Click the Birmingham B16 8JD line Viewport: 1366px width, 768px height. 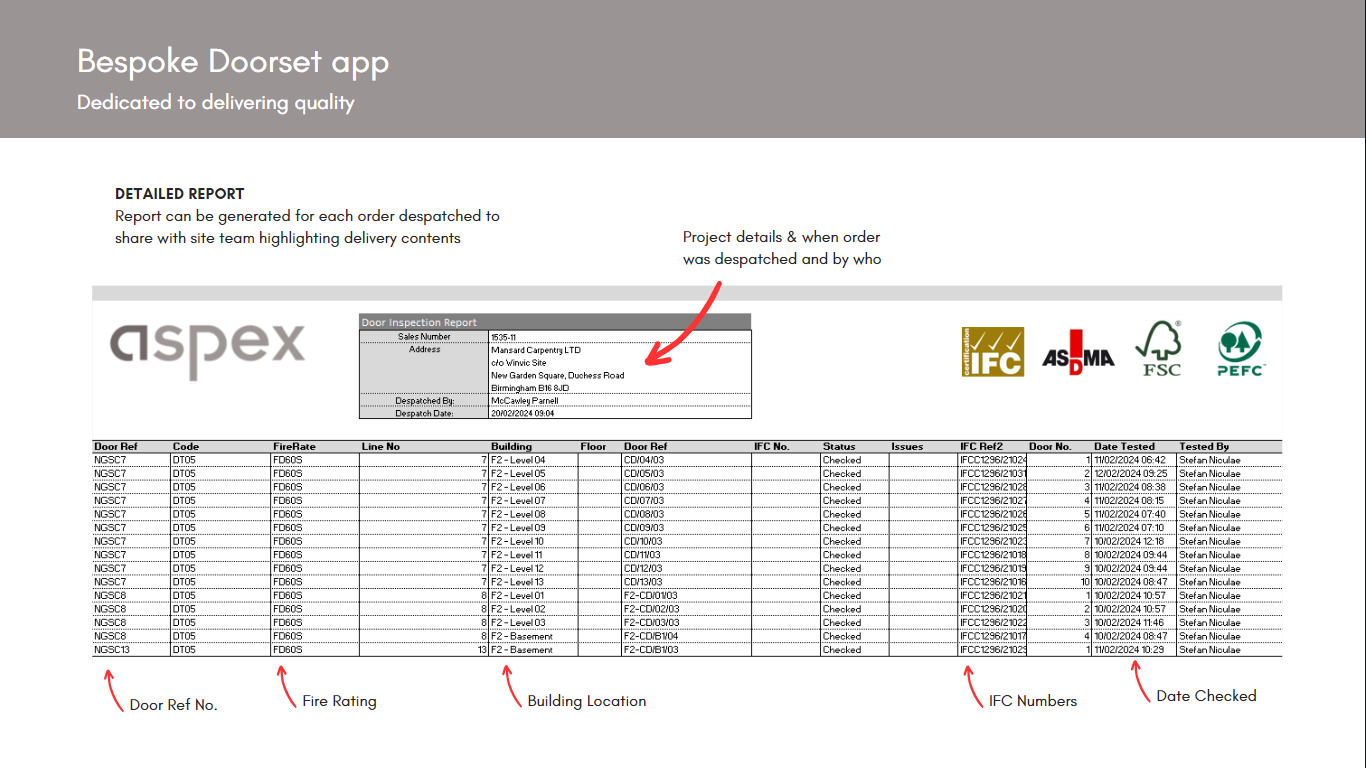[x=530, y=388]
